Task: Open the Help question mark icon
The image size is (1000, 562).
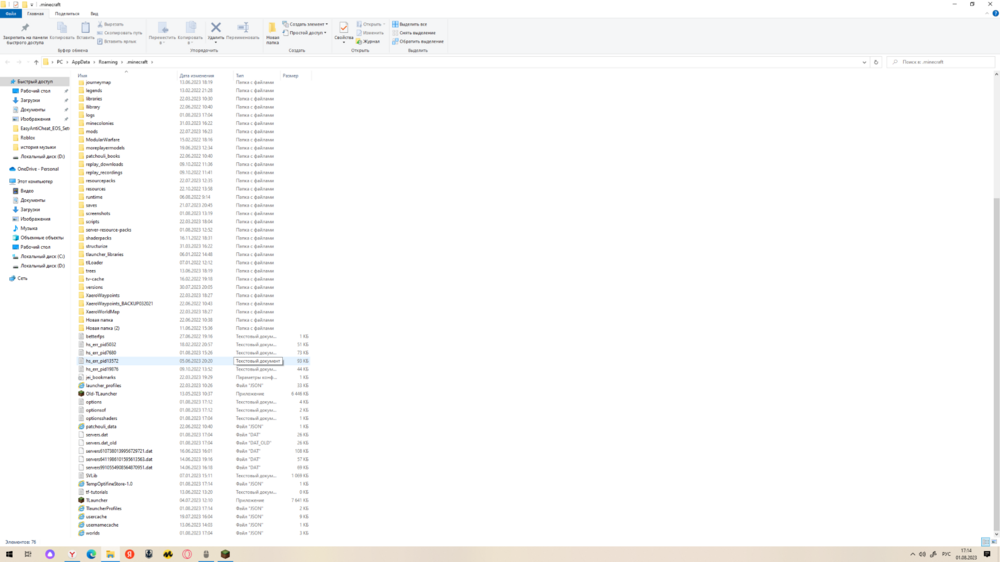Action: click(995, 13)
